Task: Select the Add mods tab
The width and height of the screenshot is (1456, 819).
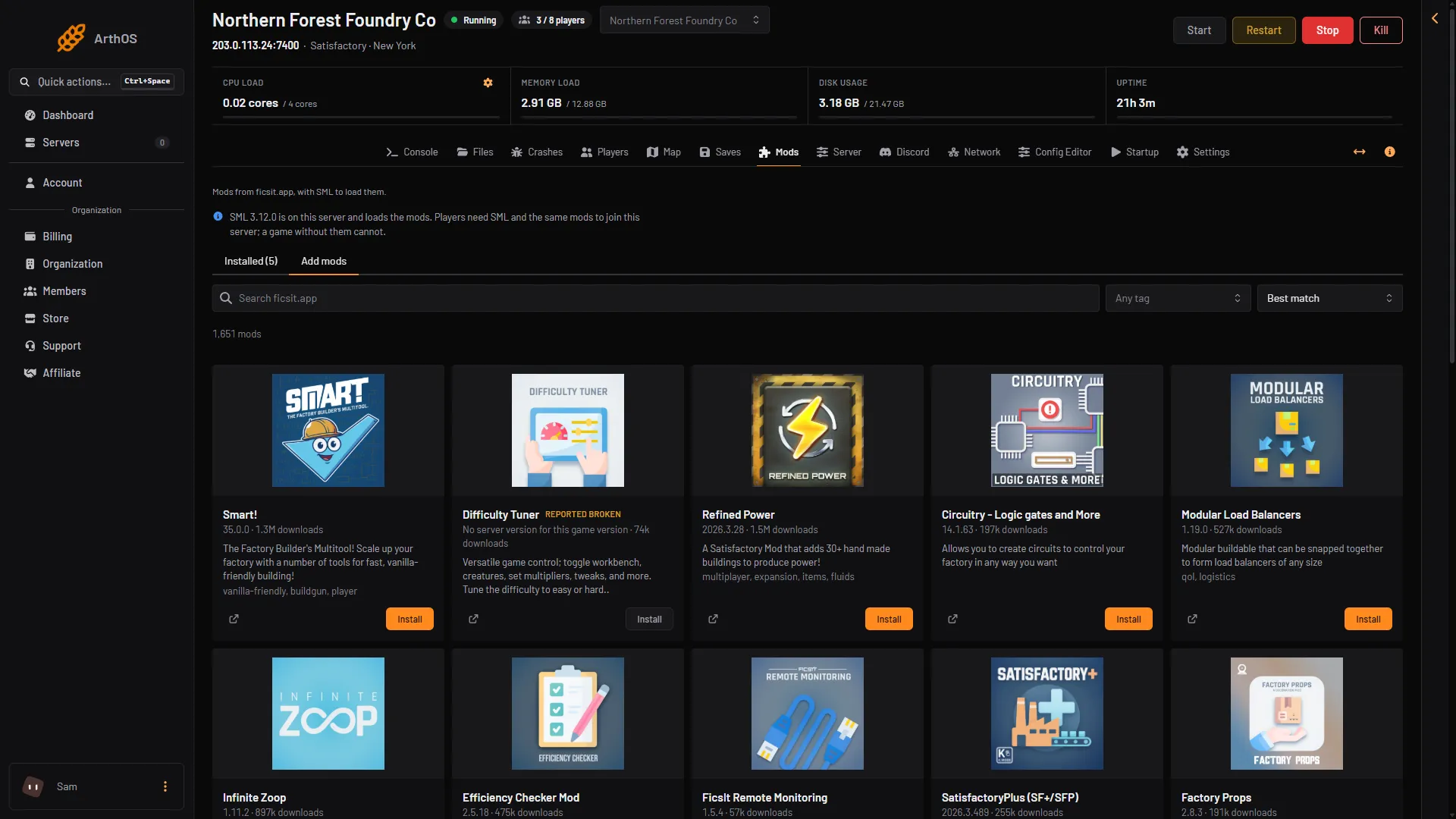Action: point(324,261)
